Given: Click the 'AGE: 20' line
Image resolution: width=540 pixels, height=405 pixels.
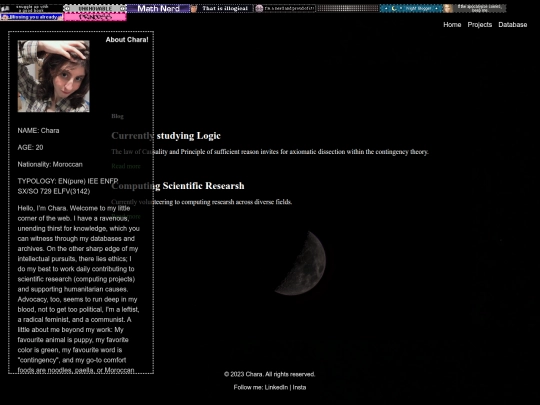Looking at the screenshot, I should 30,147.
